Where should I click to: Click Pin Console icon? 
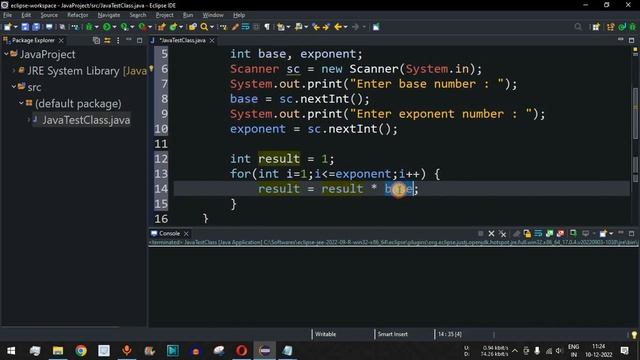coord(573,233)
